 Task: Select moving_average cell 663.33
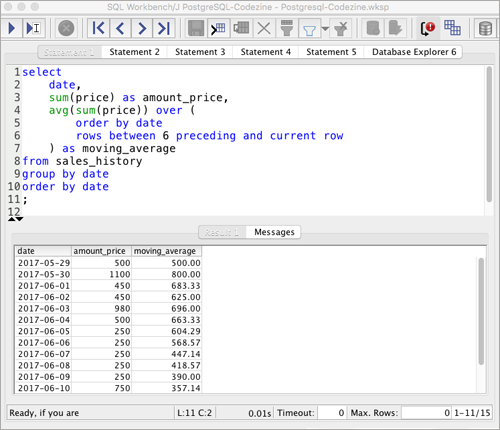[x=167, y=320]
